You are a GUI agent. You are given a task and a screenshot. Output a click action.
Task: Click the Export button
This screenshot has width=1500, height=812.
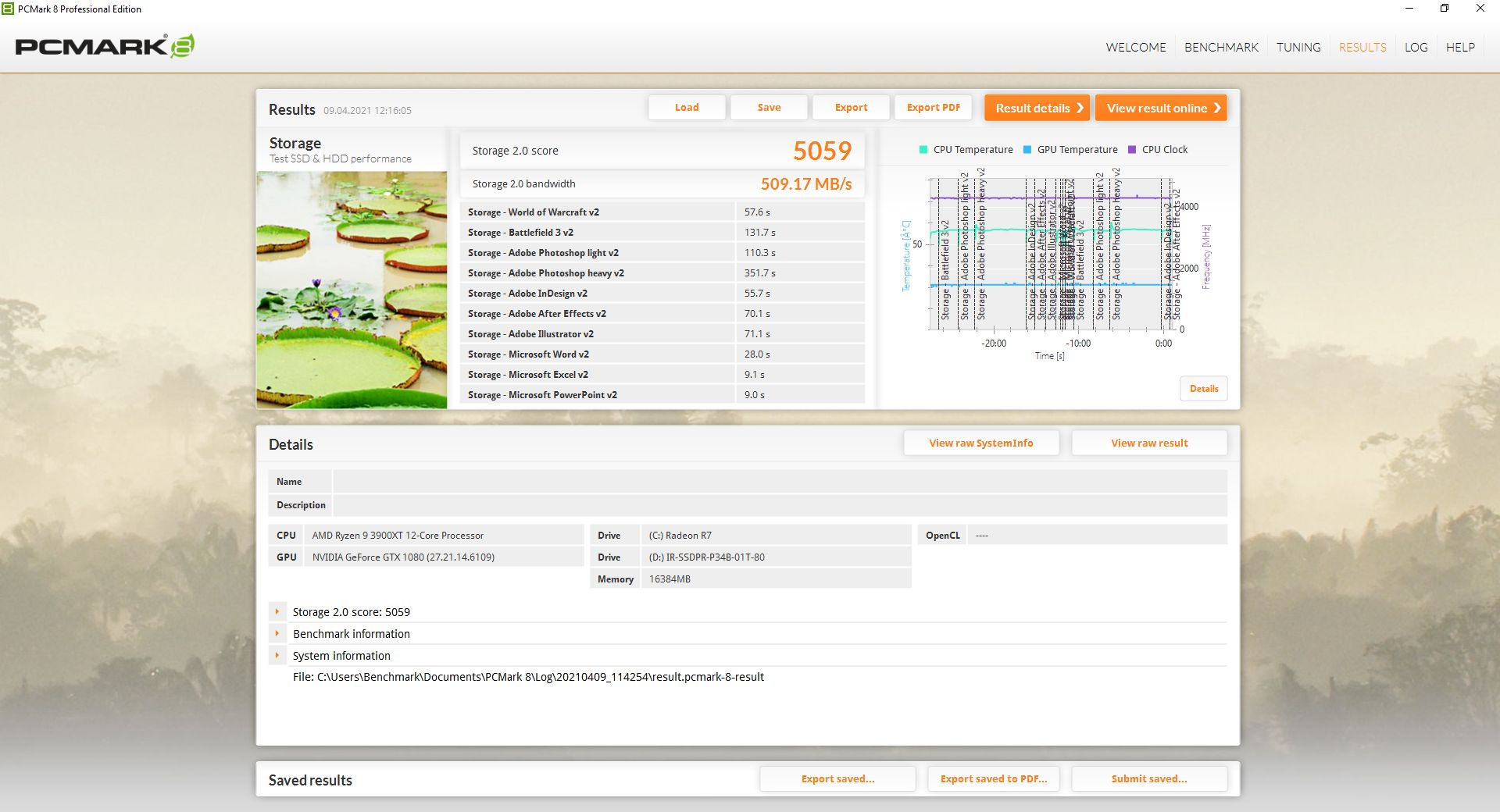tap(851, 108)
